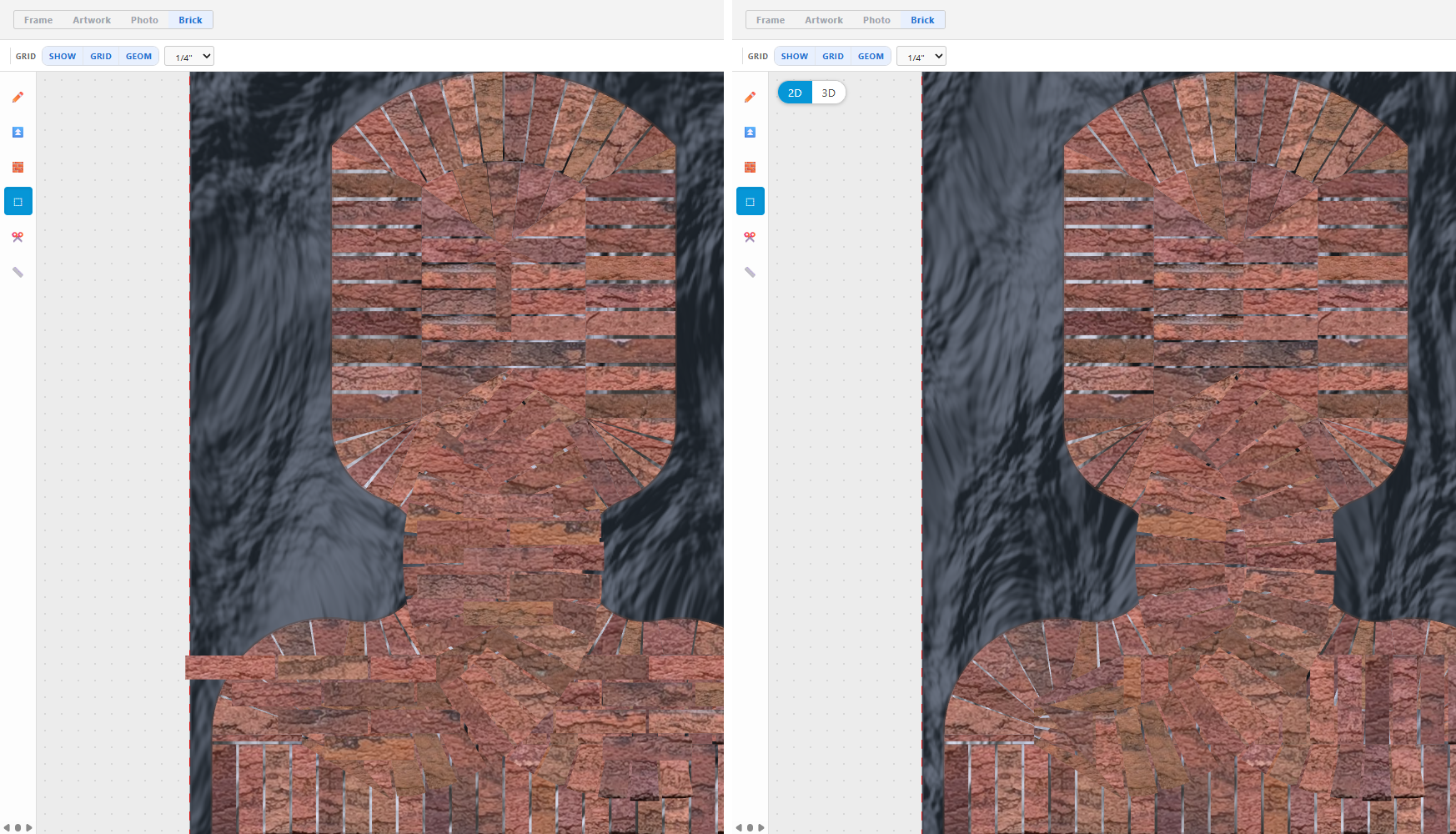1456x834 pixels.
Task: Toggle GRID snap option in left panel
Action: [x=101, y=57]
